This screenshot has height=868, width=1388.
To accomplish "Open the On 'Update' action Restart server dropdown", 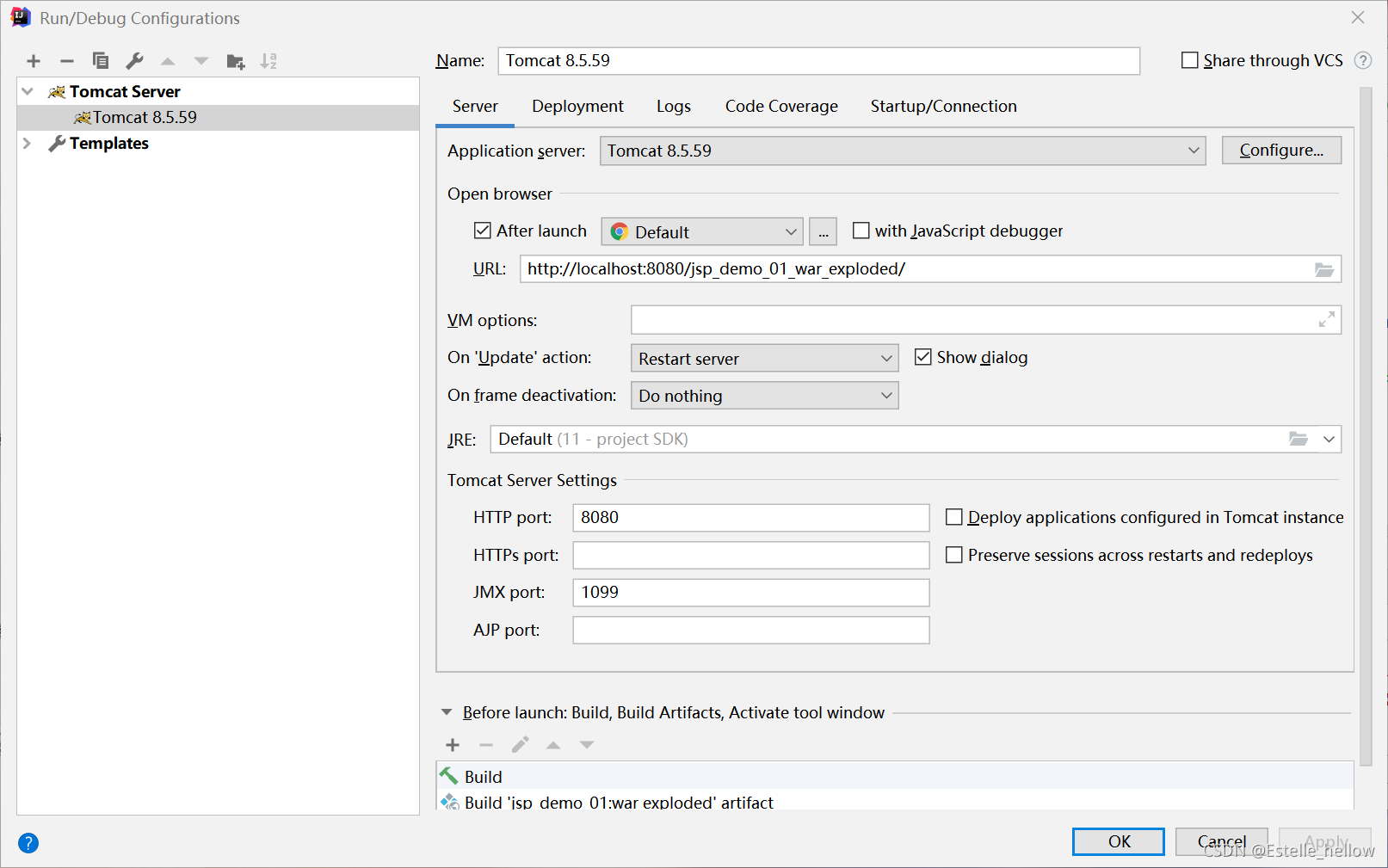I will [x=764, y=359].
